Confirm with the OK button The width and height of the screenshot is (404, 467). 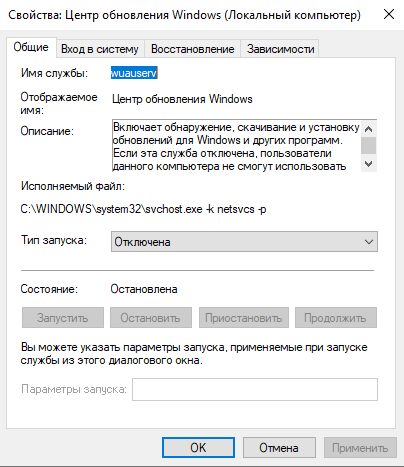[198, 447]
